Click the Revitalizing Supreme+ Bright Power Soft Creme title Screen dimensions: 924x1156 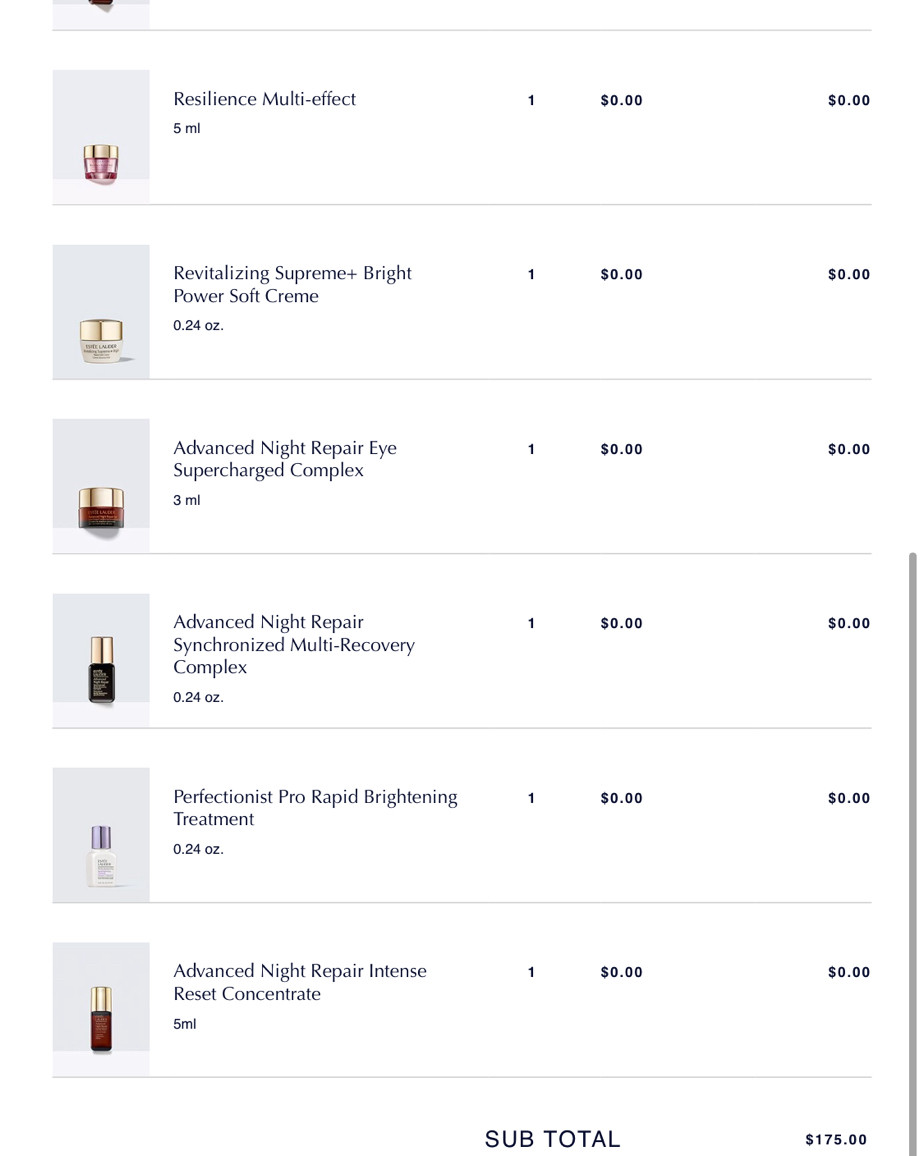pyautogui.click(x=292, y=285)
